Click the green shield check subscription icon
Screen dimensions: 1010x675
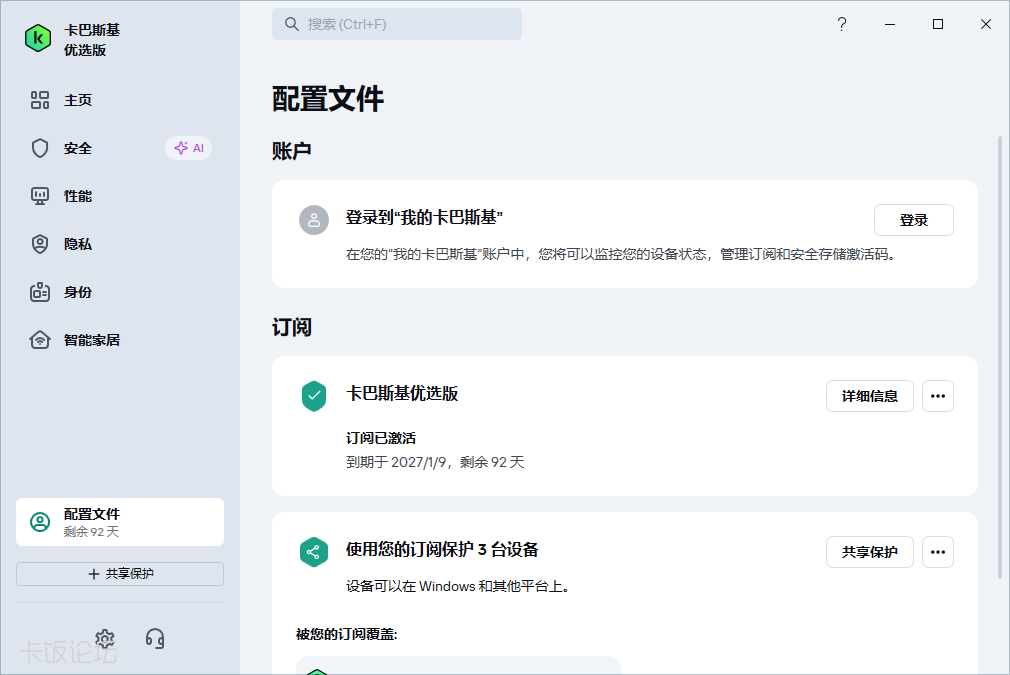point(314,396)
